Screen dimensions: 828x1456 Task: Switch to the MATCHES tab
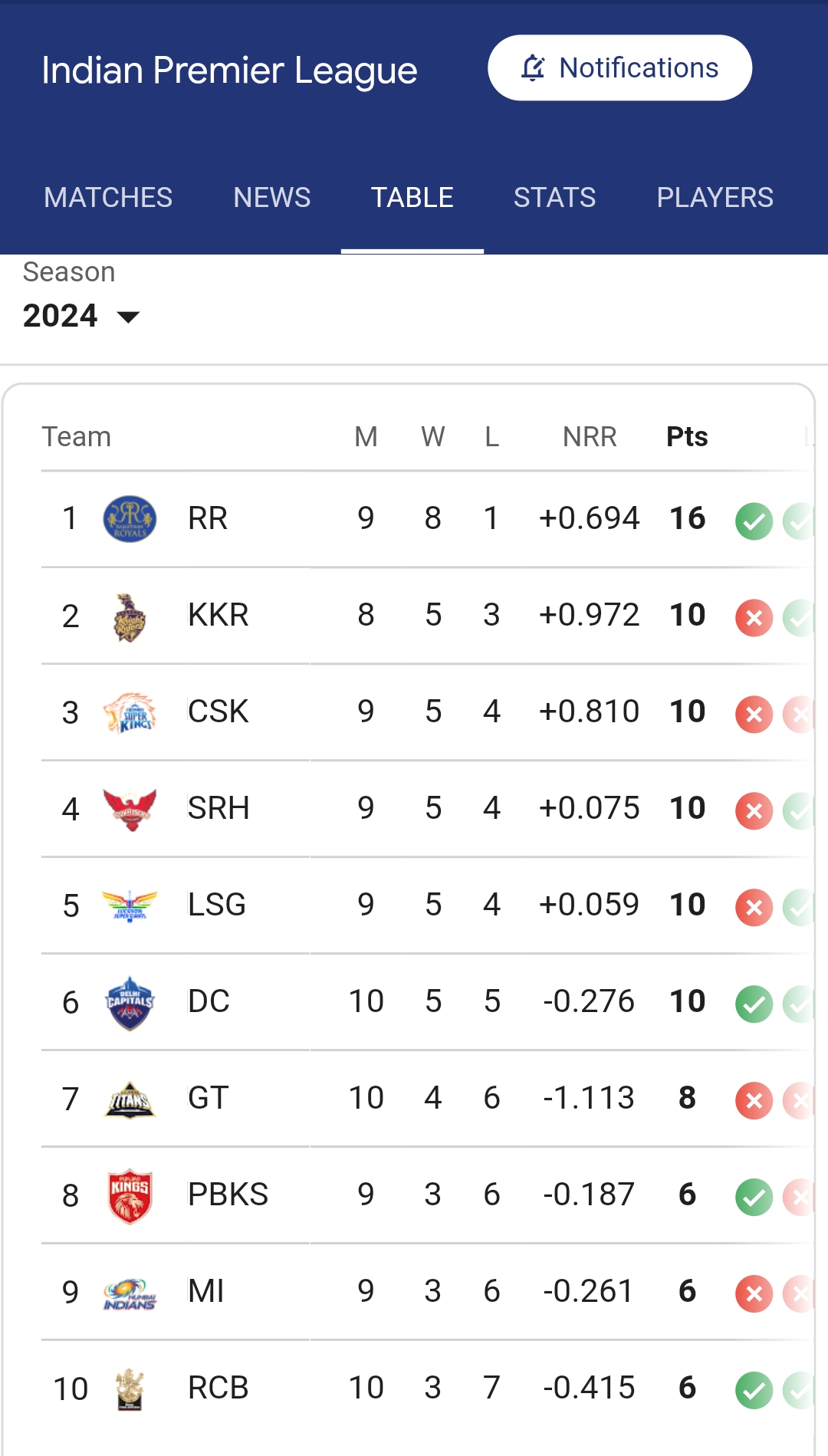pos(108,198)
